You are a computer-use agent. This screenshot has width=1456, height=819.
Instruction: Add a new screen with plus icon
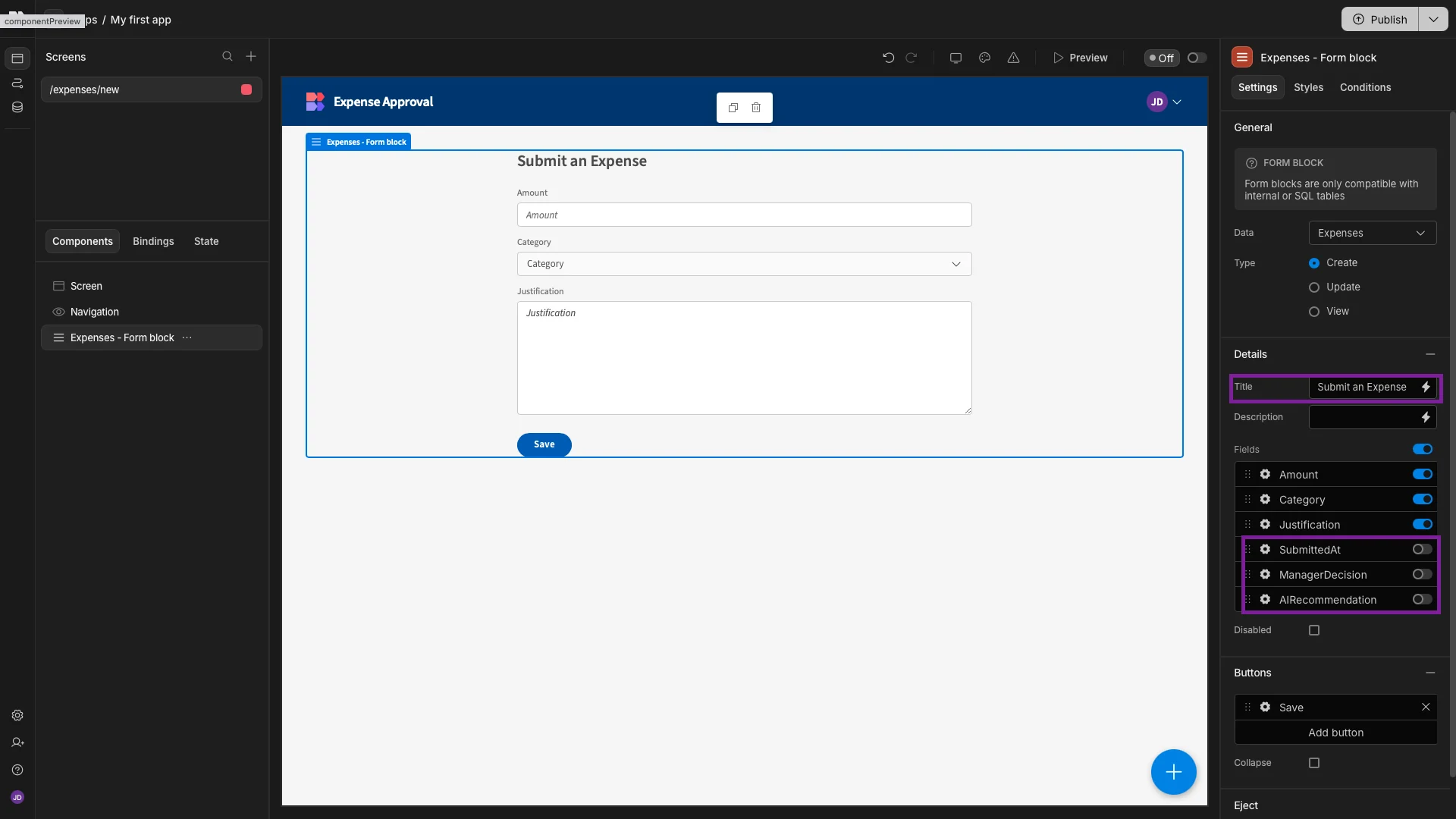click(x=251, y=57)
